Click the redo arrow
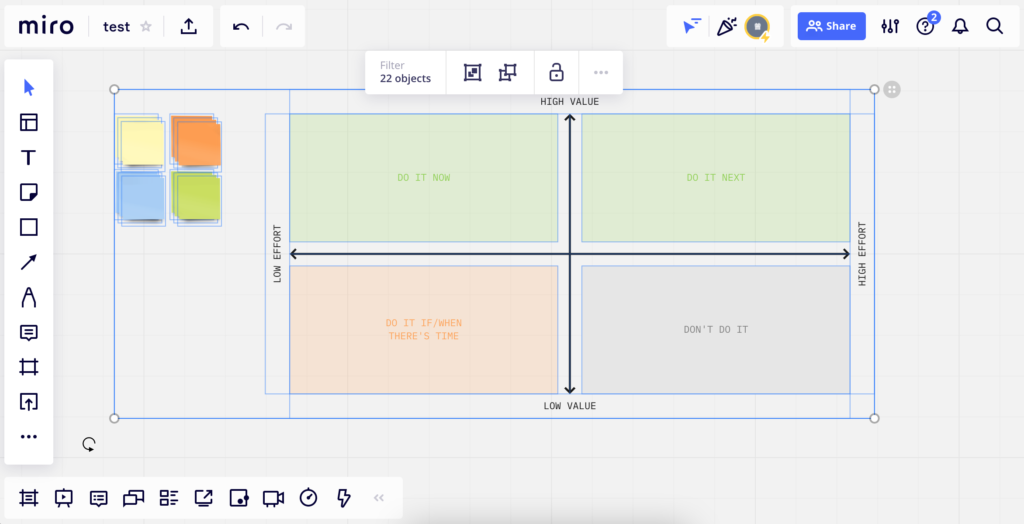Image resolution: width=1024 pixels, height=524 pixels. (284, 27)
